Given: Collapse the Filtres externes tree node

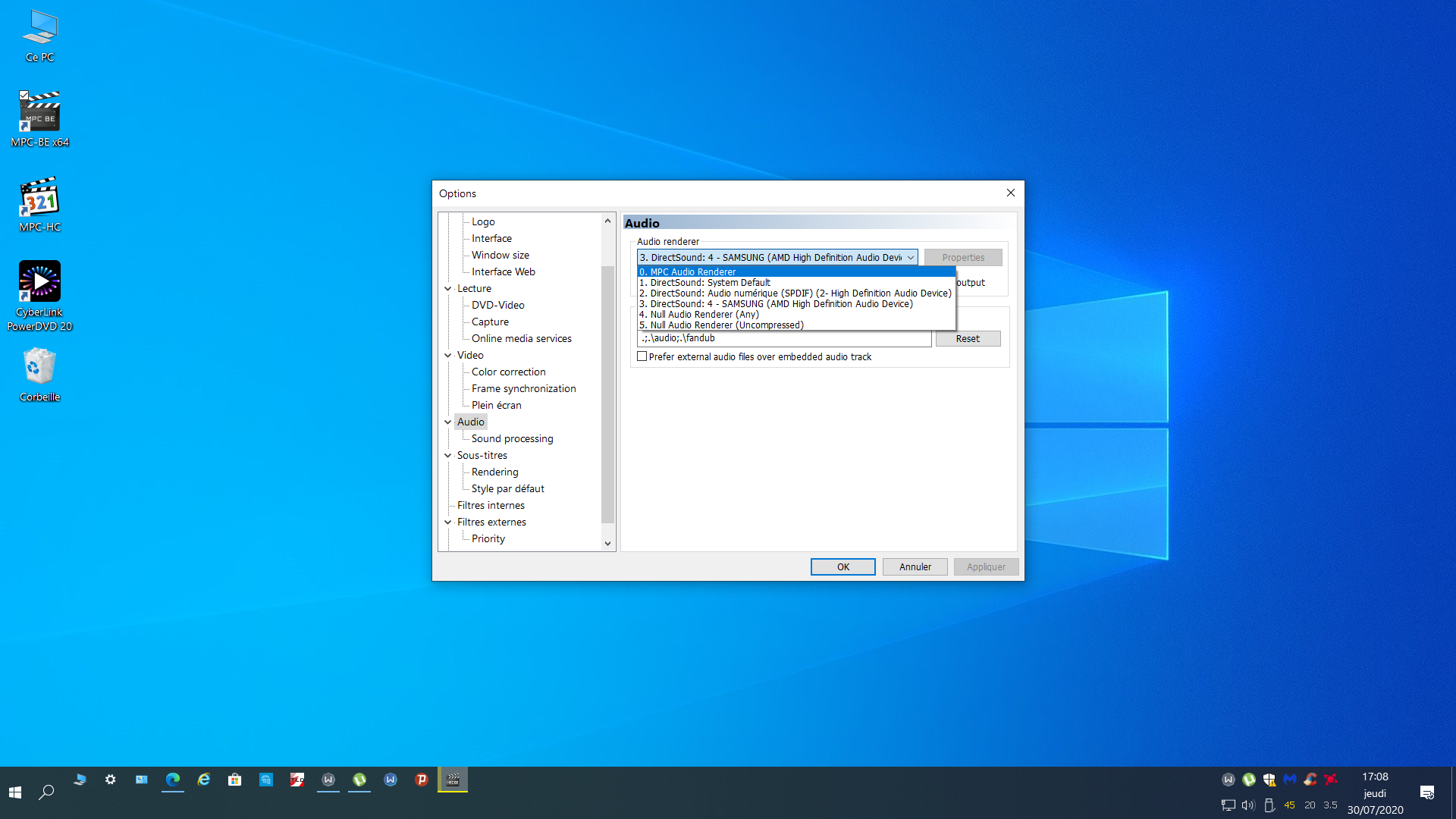Looking at the screenshot, I should [x=448, y=522].
